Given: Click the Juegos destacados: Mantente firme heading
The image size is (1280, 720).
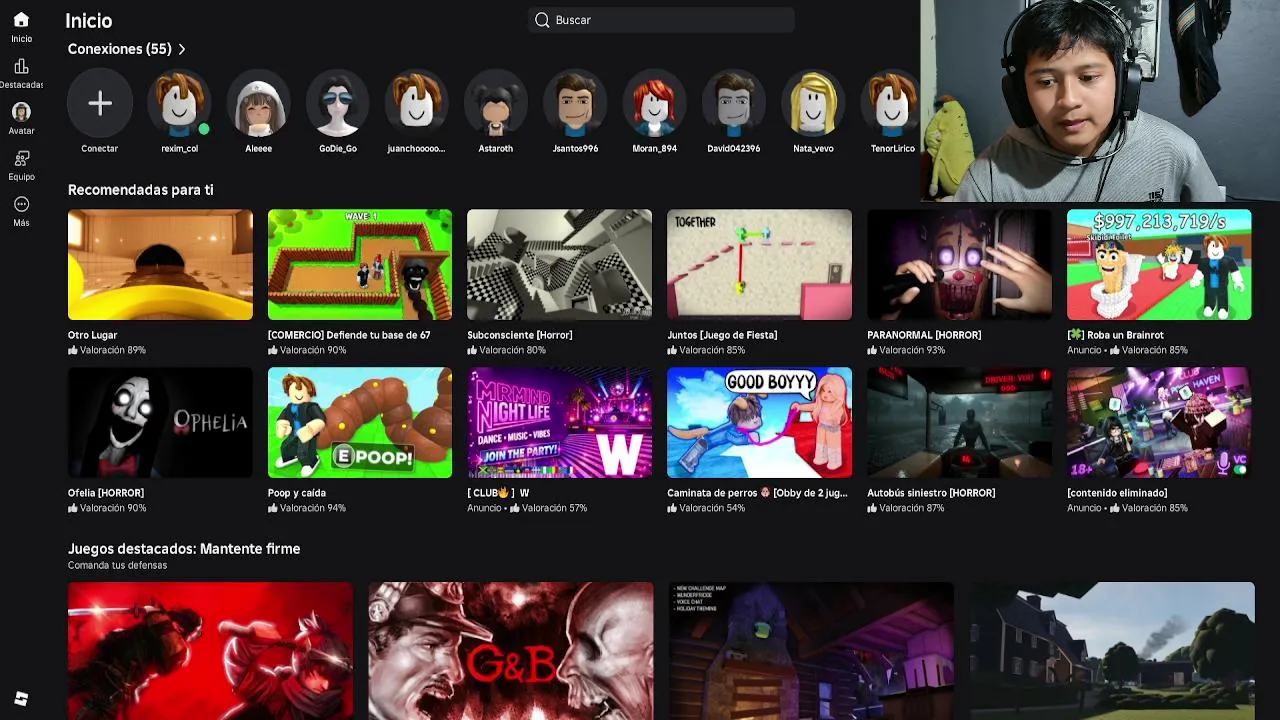Looking at the screenshot, I should (x=184, y=549).
